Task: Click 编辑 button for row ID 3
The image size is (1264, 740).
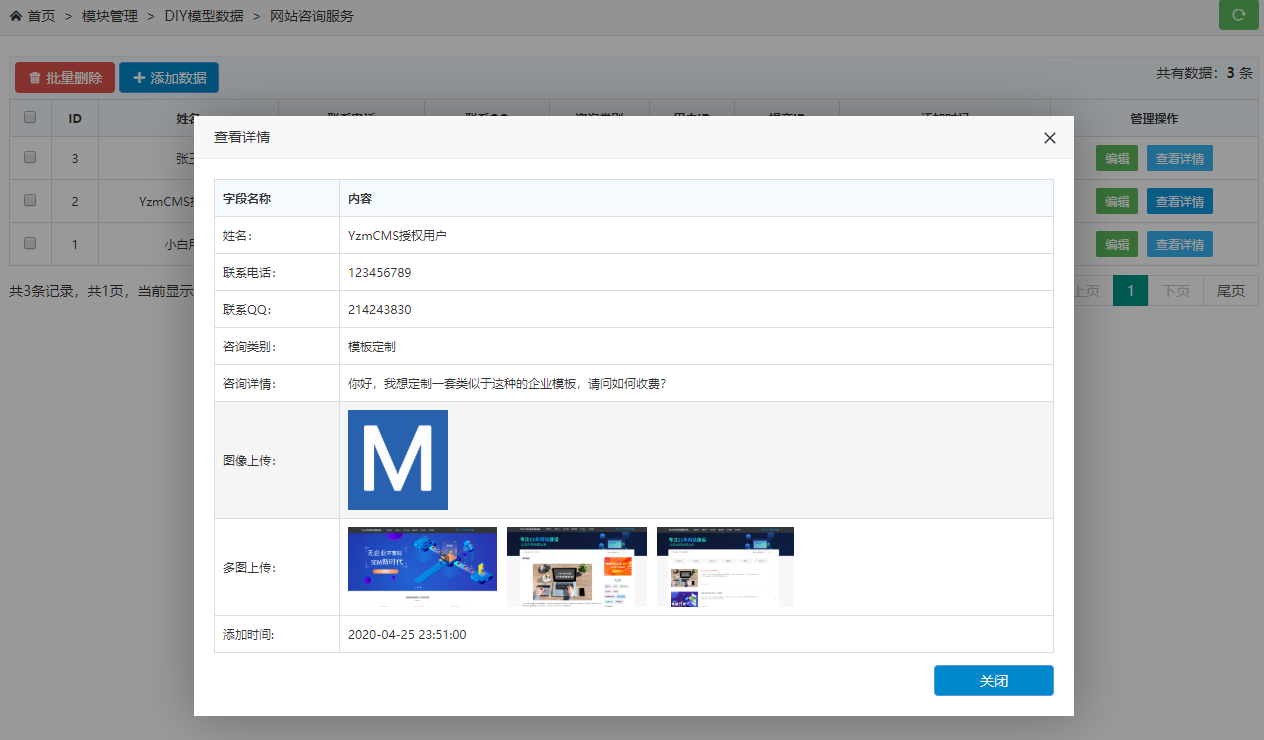Action: (x=1116, y=158)
